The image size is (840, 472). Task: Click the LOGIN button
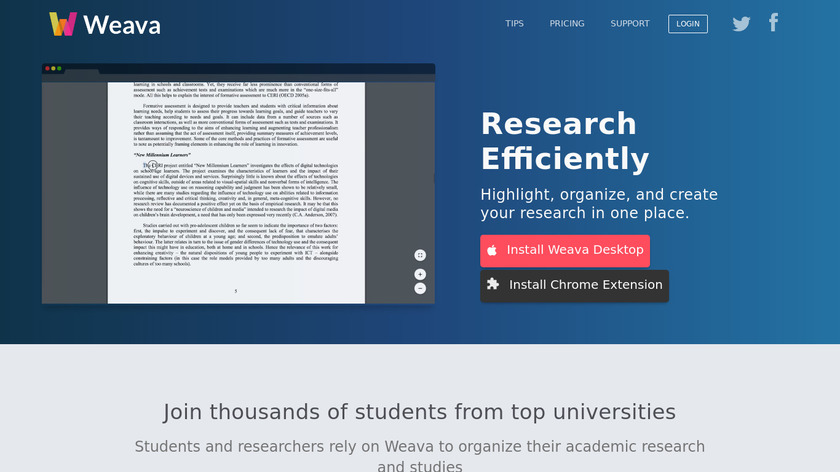tap(688, 24)
